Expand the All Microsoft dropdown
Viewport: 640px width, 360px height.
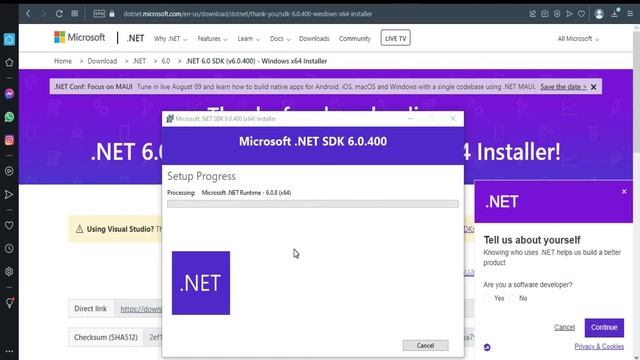[x=578, y=39]
